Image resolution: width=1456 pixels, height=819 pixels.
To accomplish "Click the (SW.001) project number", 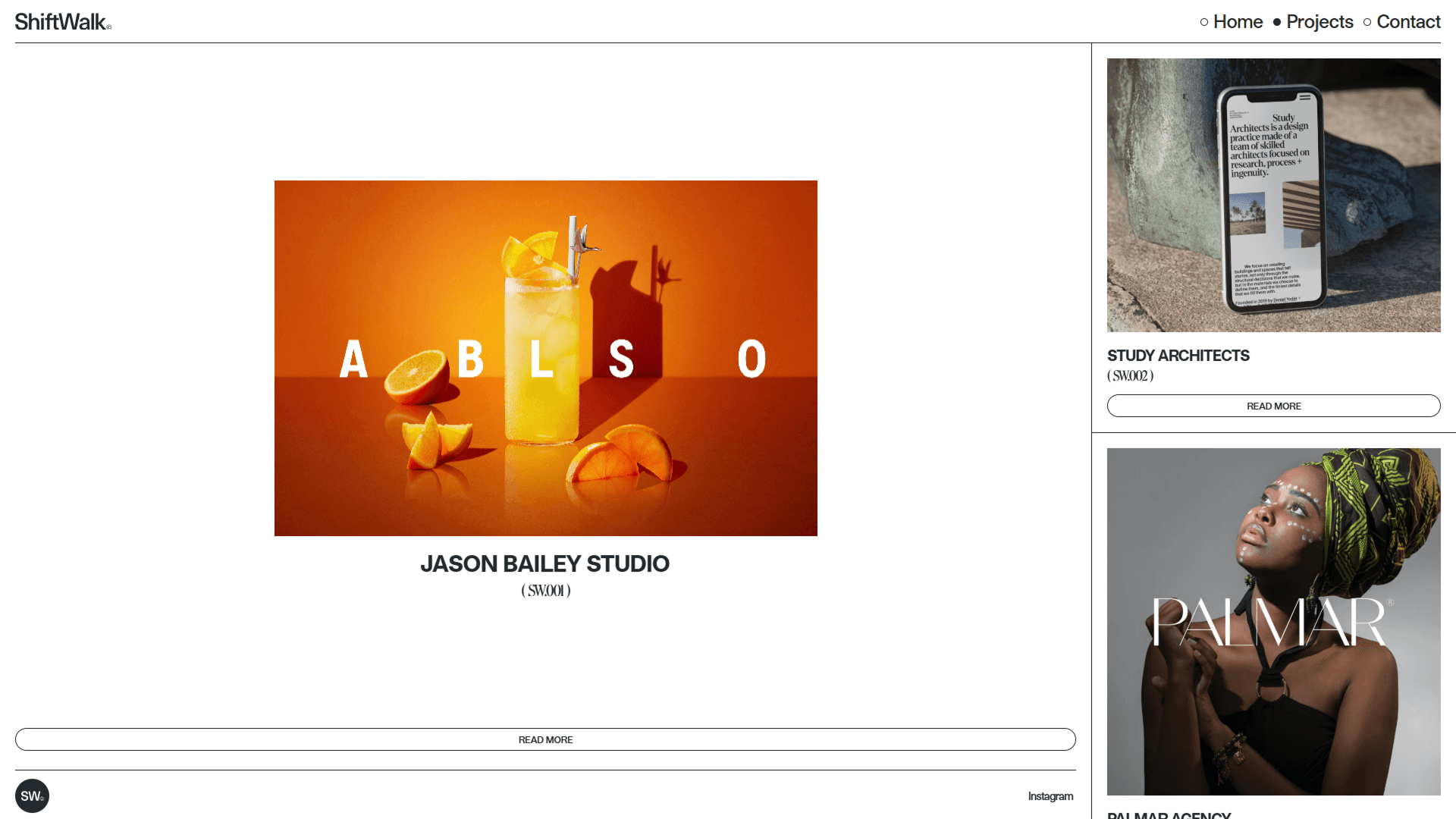I will [x=545, y=591].
